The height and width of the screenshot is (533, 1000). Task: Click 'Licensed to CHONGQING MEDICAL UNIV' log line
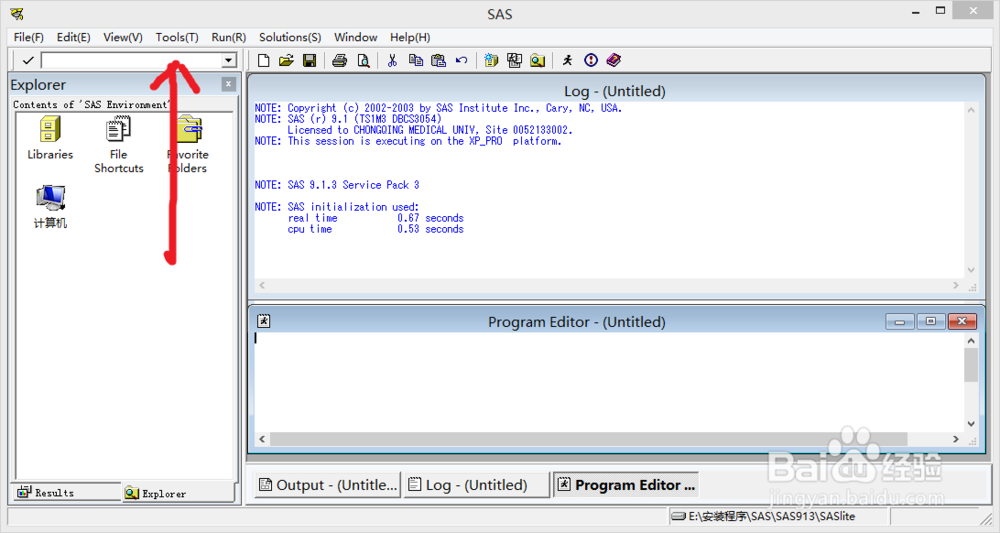[430, 130]
